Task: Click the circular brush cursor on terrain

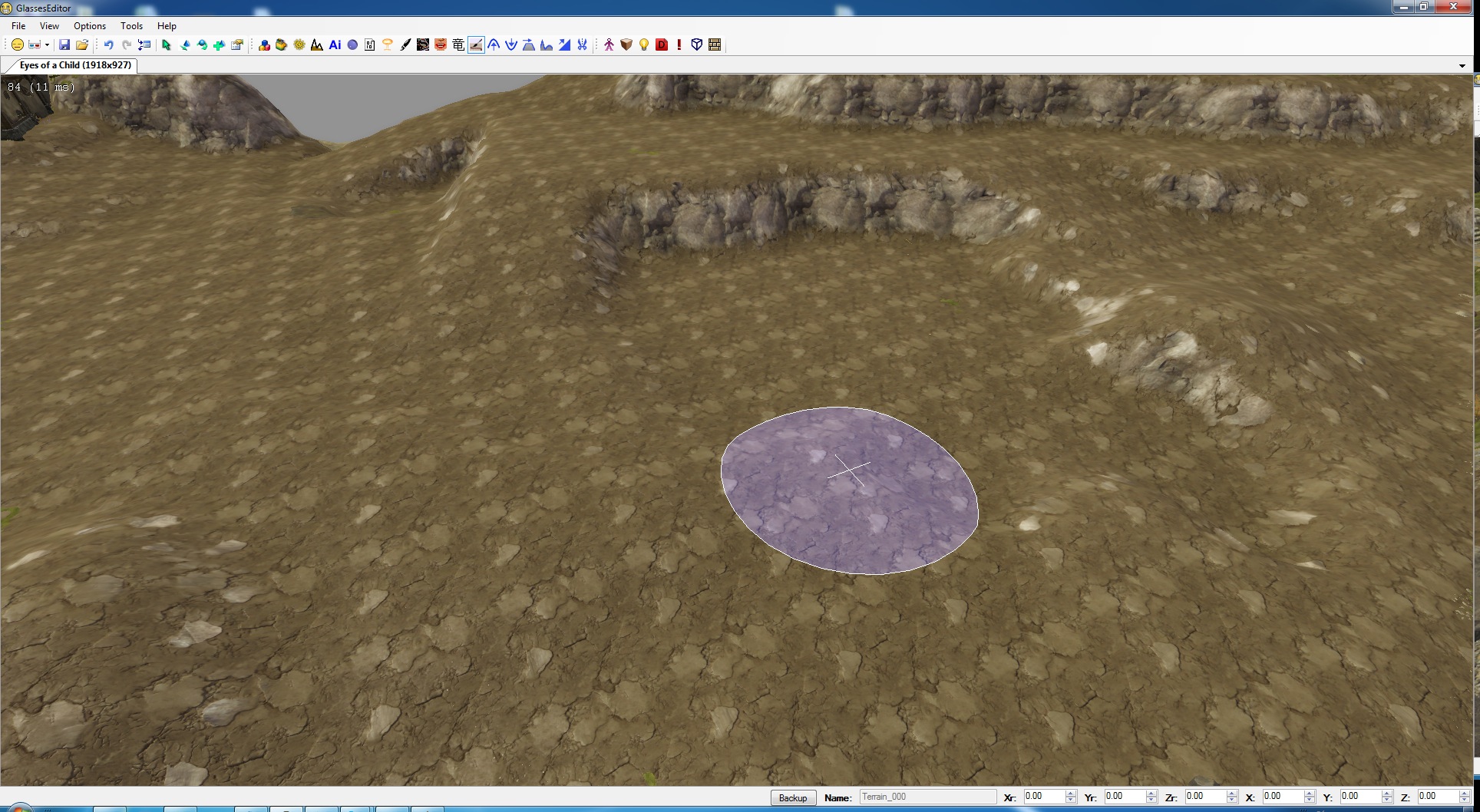Action: click(x=849, y=490)
